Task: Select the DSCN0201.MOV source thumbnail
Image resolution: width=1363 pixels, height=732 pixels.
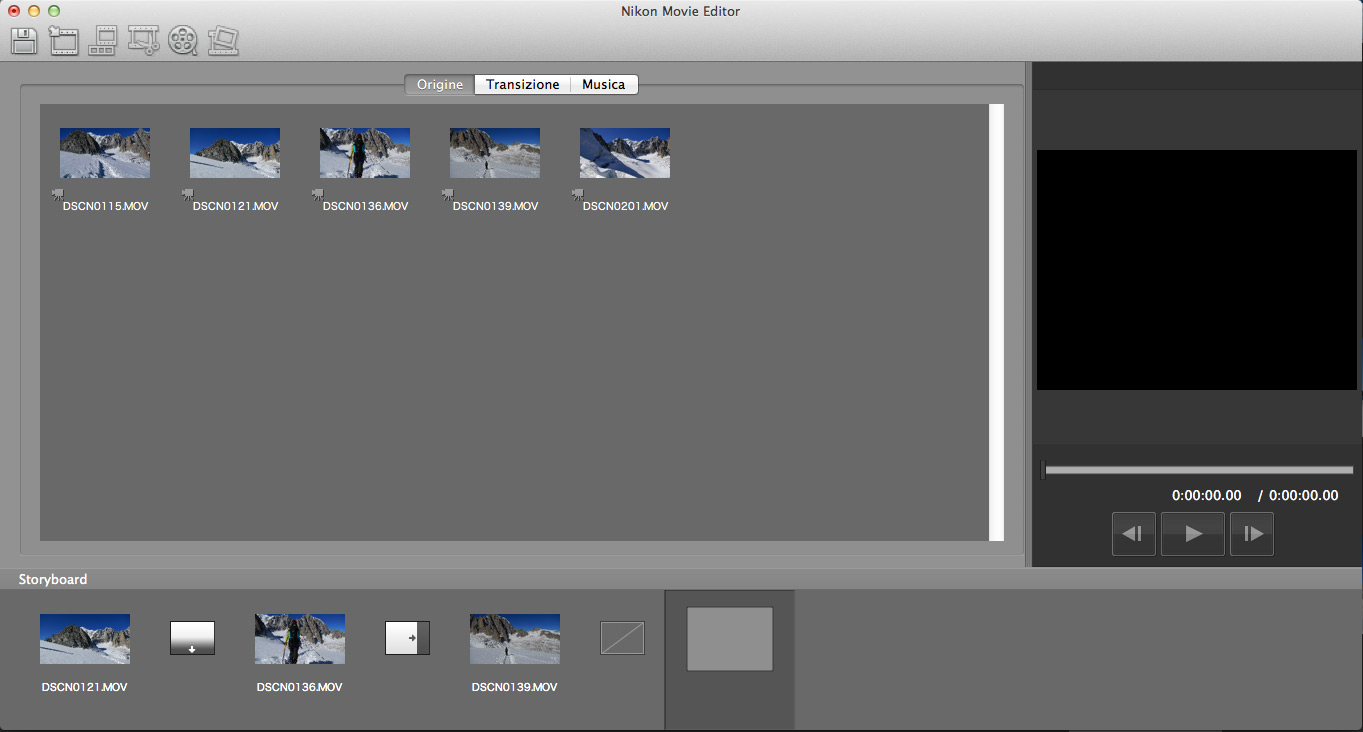Action: click(x=625, y=153)
